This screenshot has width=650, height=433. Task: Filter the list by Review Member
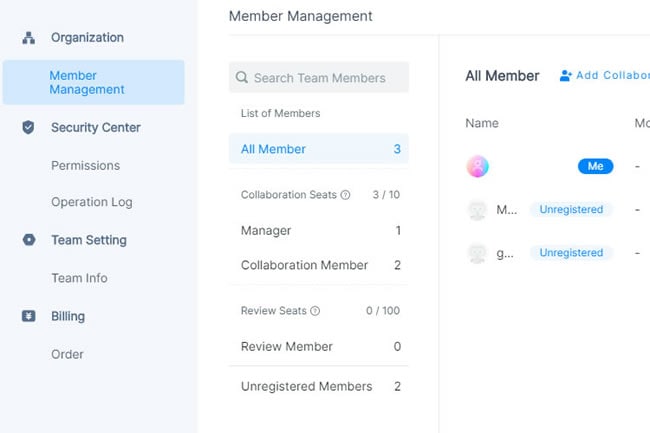click(x=319, y=346)
